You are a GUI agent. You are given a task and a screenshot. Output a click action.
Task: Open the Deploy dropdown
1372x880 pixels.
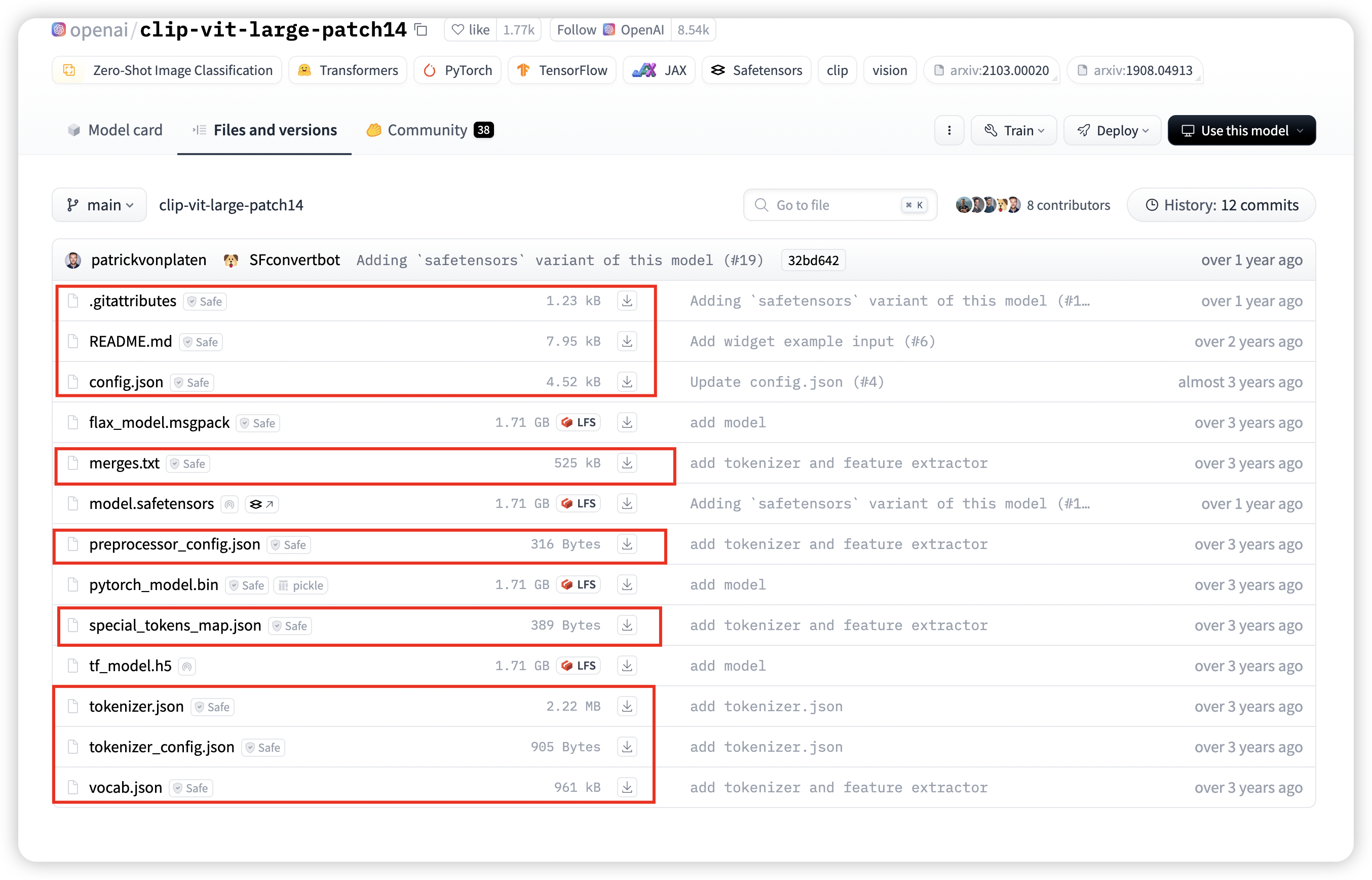[x=1112, y=130]
